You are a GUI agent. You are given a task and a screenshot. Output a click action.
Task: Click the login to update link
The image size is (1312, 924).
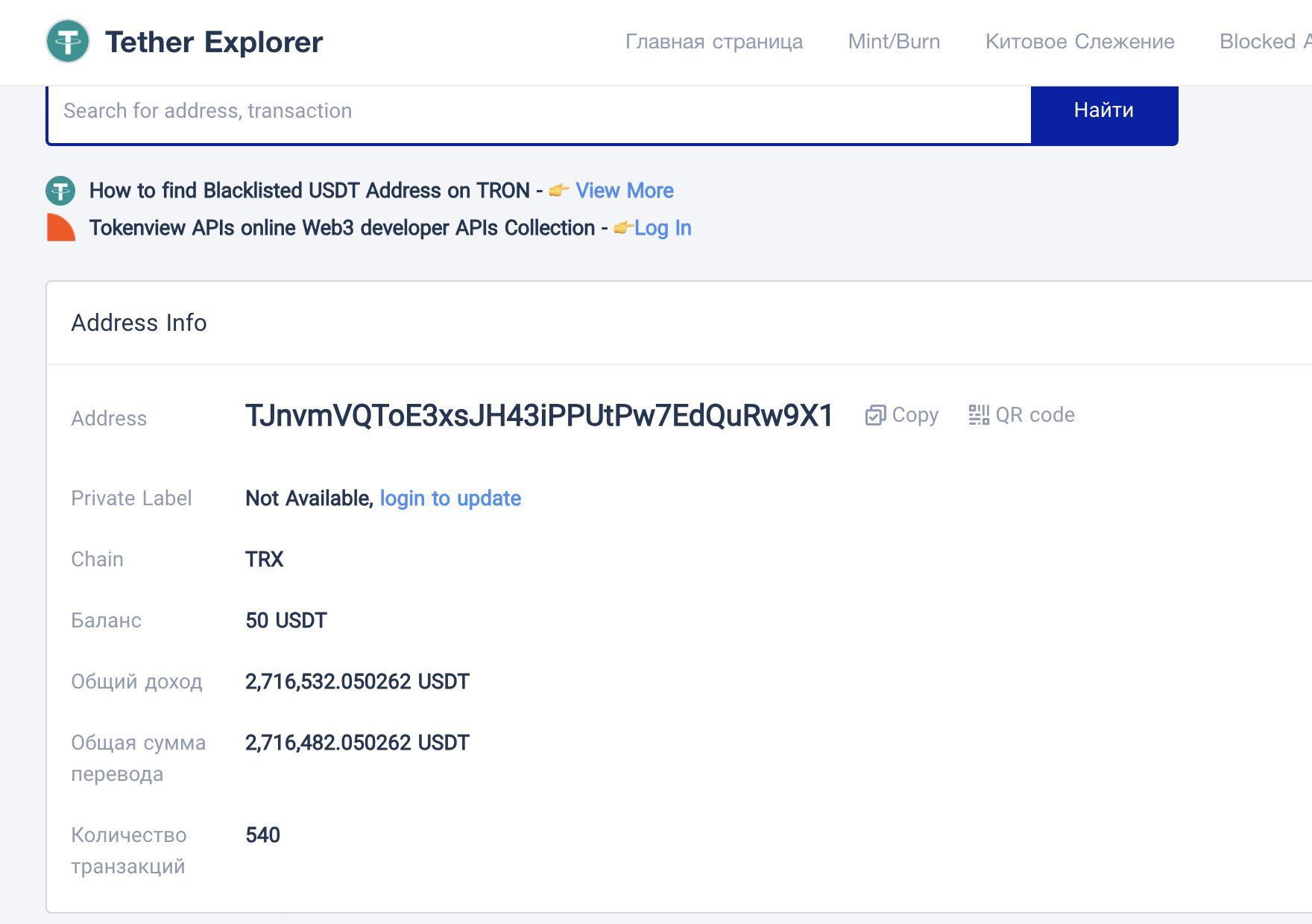tap(450, 499)
